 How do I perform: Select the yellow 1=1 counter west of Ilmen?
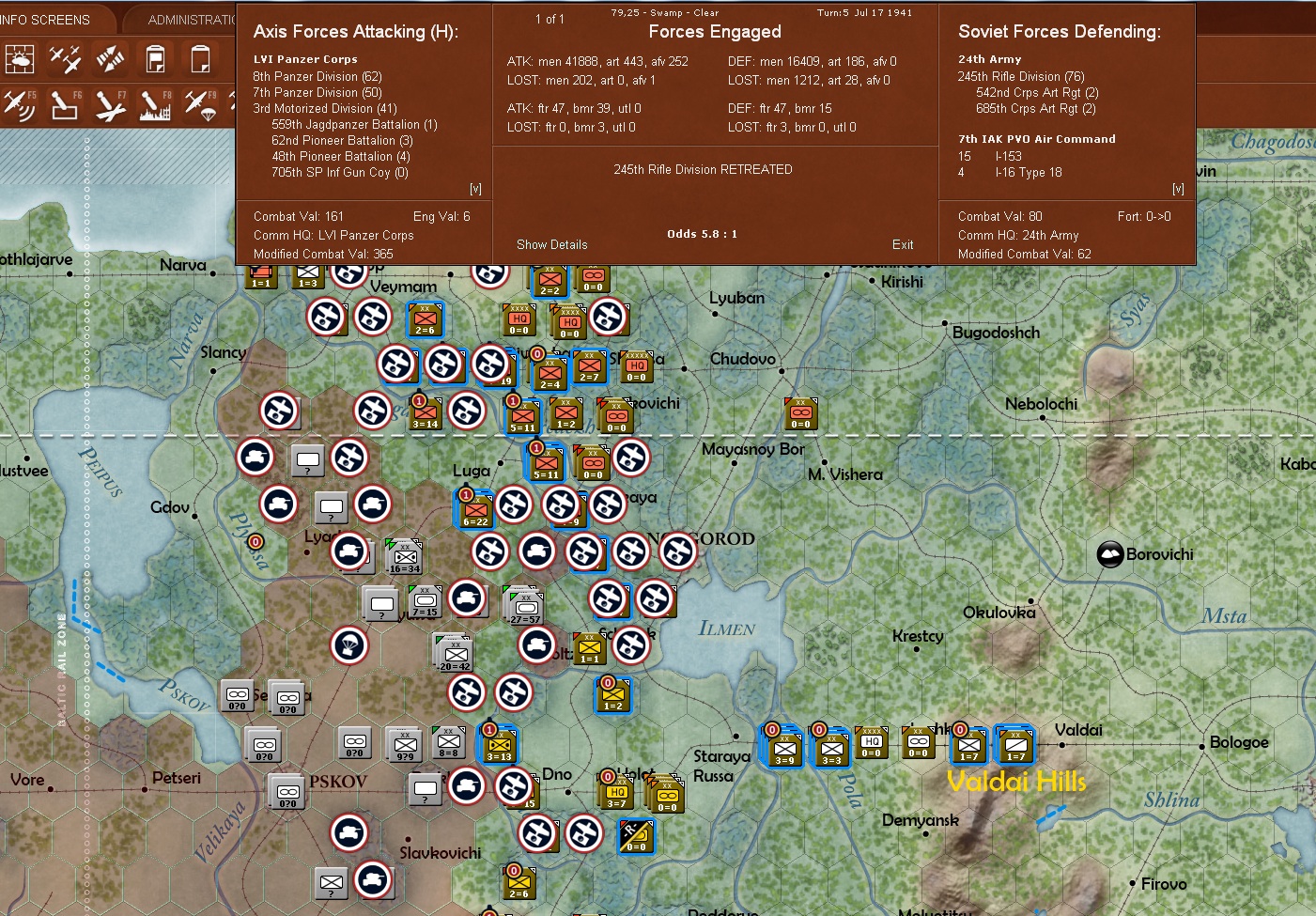tap(589, 648)
